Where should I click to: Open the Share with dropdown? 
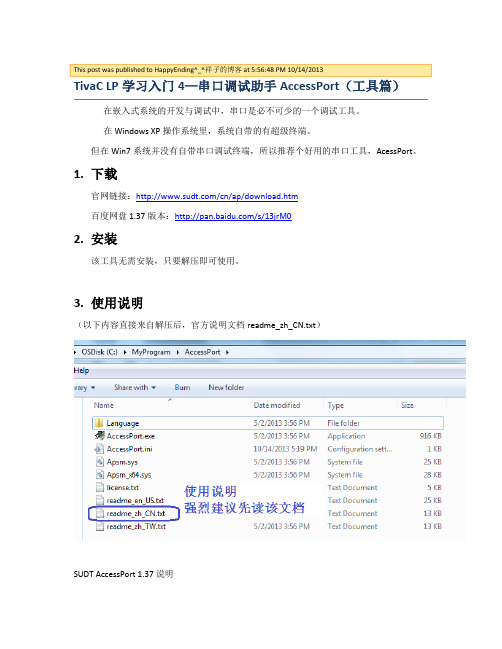(x=135, y=387)
